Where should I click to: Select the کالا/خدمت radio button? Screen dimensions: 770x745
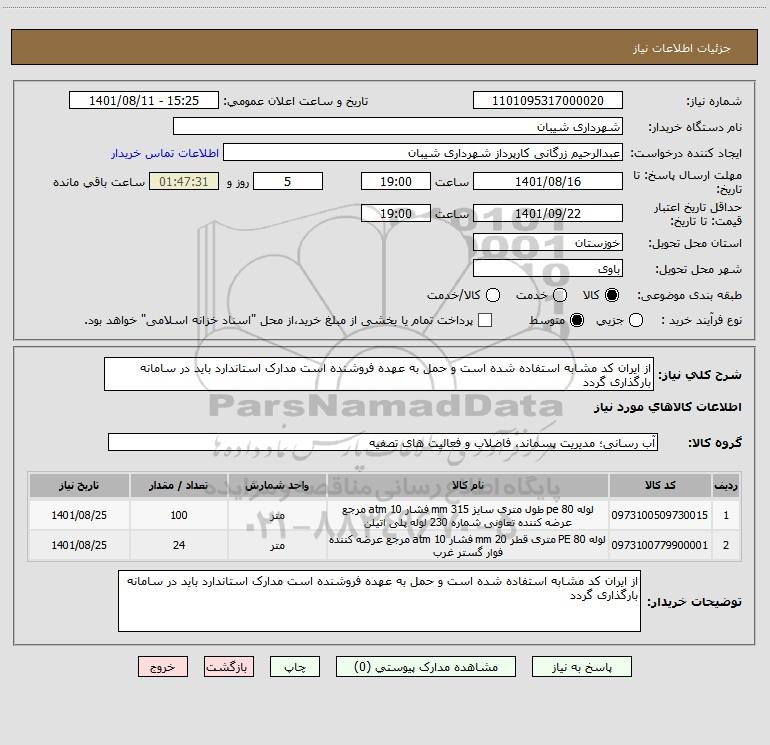(493, 295)
